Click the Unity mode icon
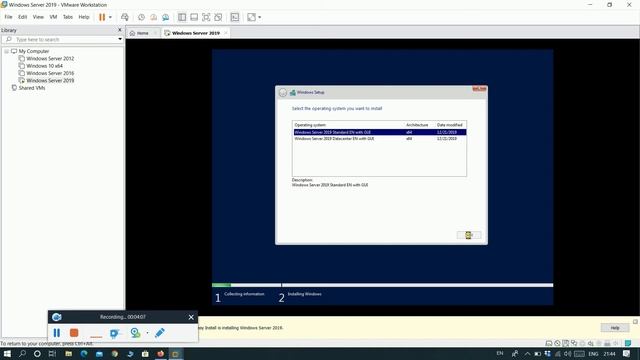Image resolution: width=640 pixels, height=360 pixels. (218, 17)
